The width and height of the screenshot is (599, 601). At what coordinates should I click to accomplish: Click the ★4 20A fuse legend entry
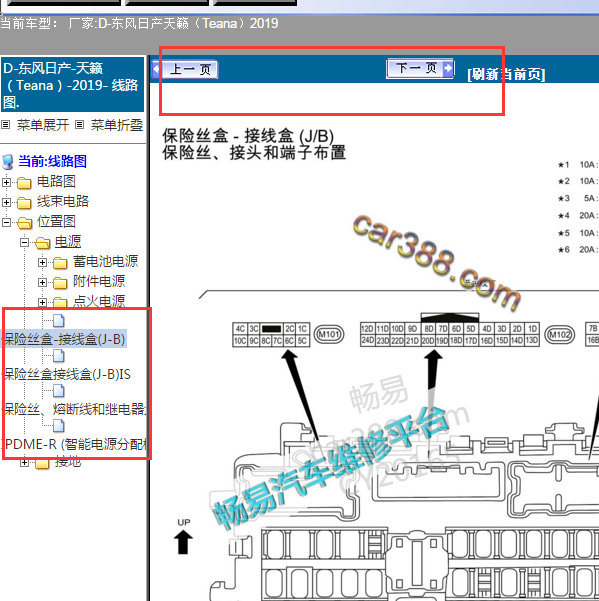coord(578,215)
